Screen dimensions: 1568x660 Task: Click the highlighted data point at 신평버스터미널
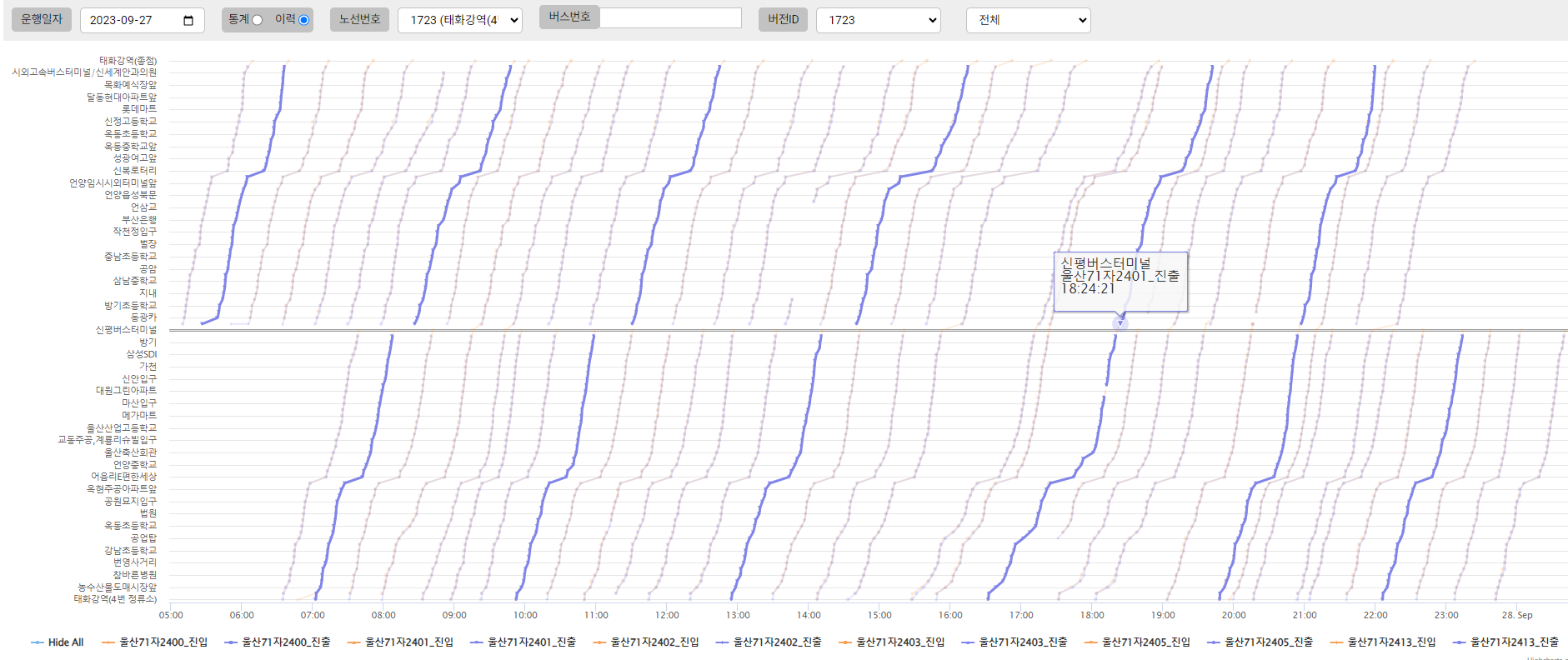[x=1120, y=323]
